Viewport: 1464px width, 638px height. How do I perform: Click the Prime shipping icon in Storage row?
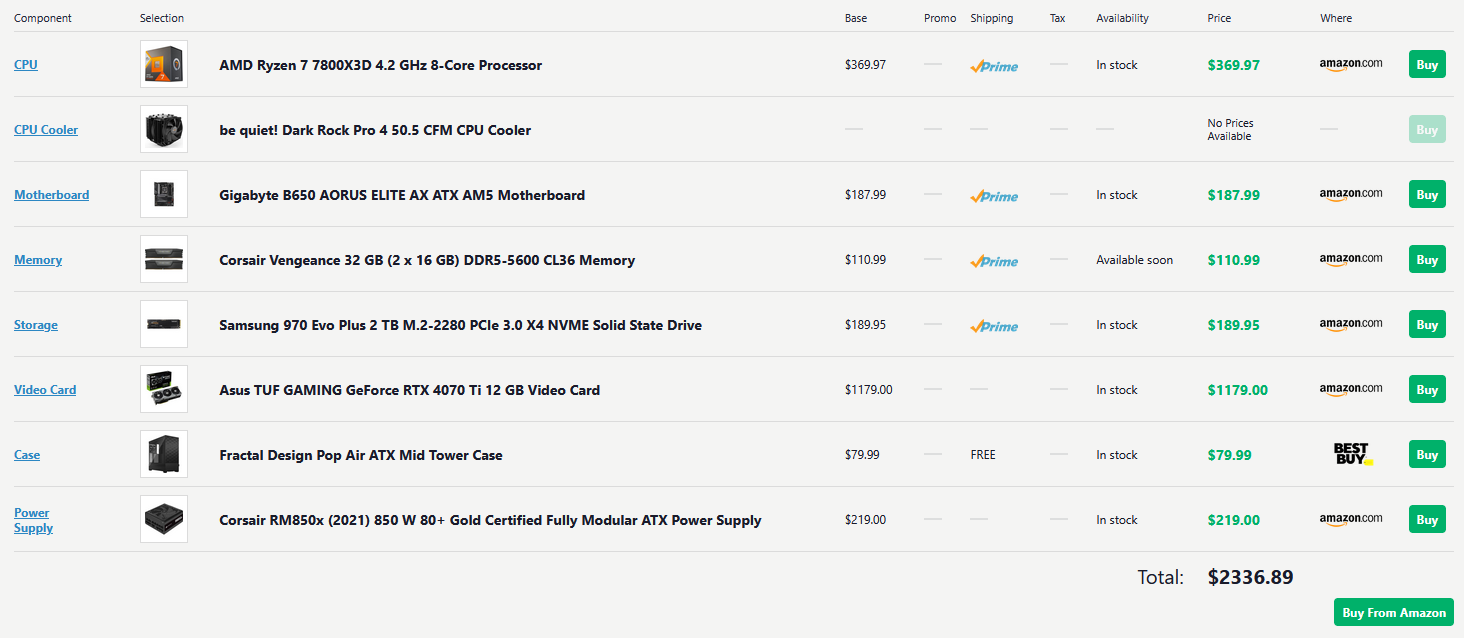(994, 326)
